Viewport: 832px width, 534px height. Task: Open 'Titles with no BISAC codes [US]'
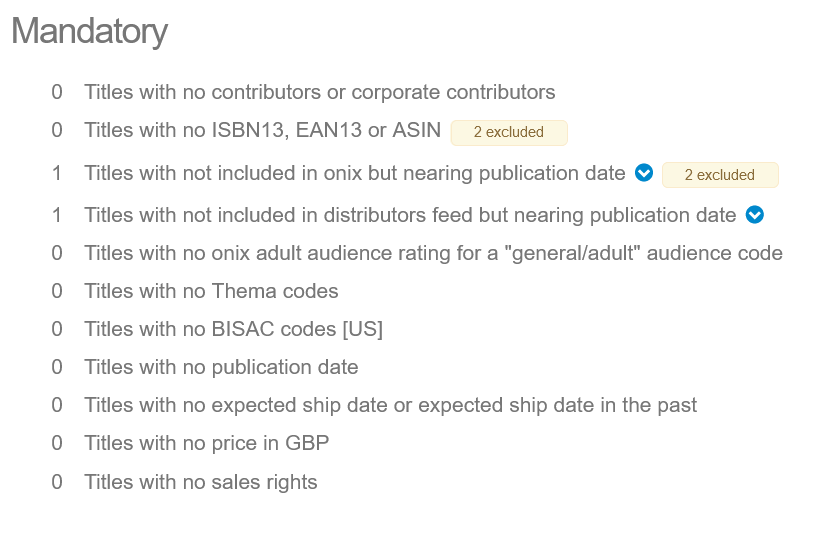click(233, 329)
